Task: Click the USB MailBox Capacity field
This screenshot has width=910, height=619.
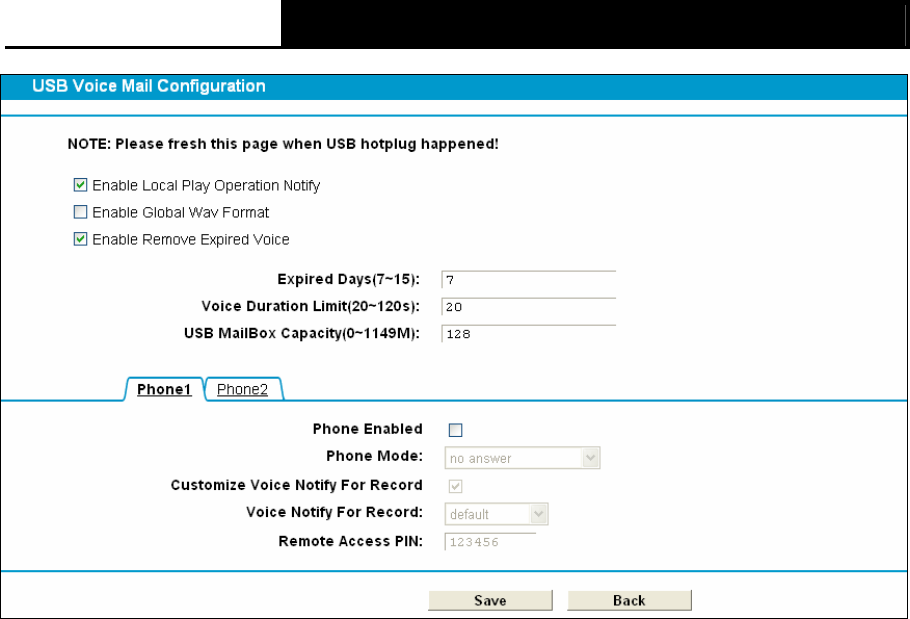Action: (x=528, y=334)
